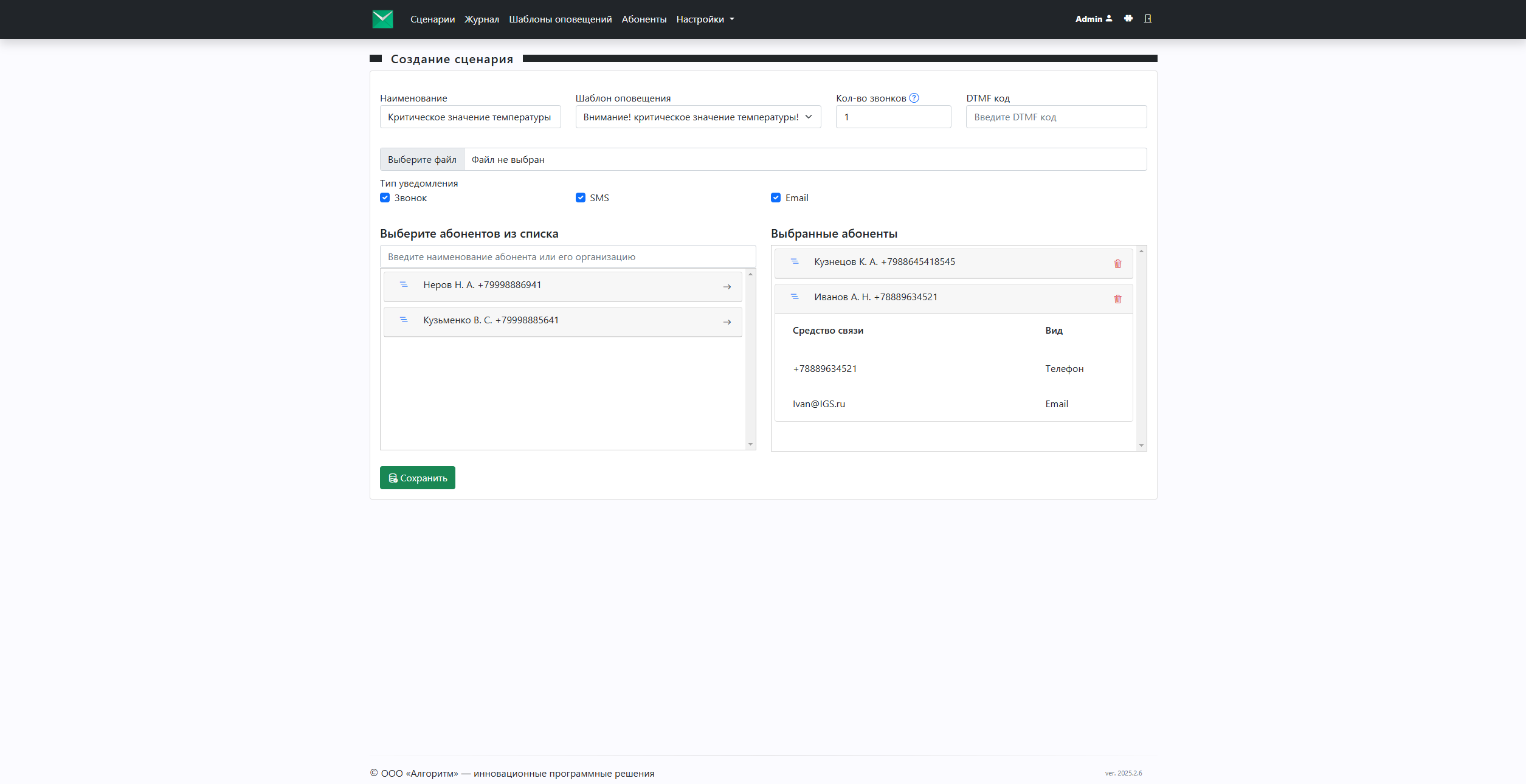
Task: Click the selected subscribers list scrollbar
Action: tap(1141, 348)
